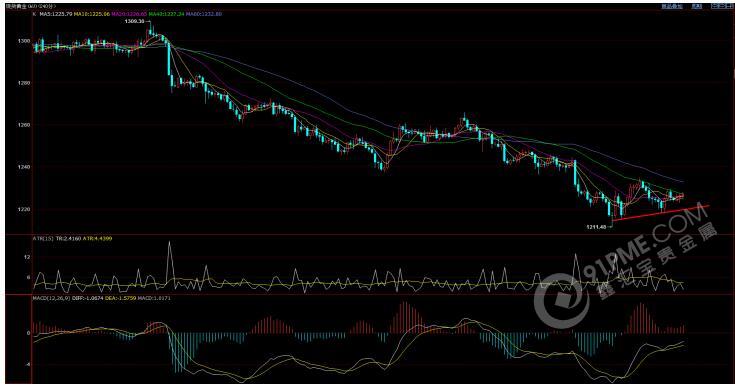Toggle the yellow MA10 moving average label
735x385 pixels.
pos(92,14)
